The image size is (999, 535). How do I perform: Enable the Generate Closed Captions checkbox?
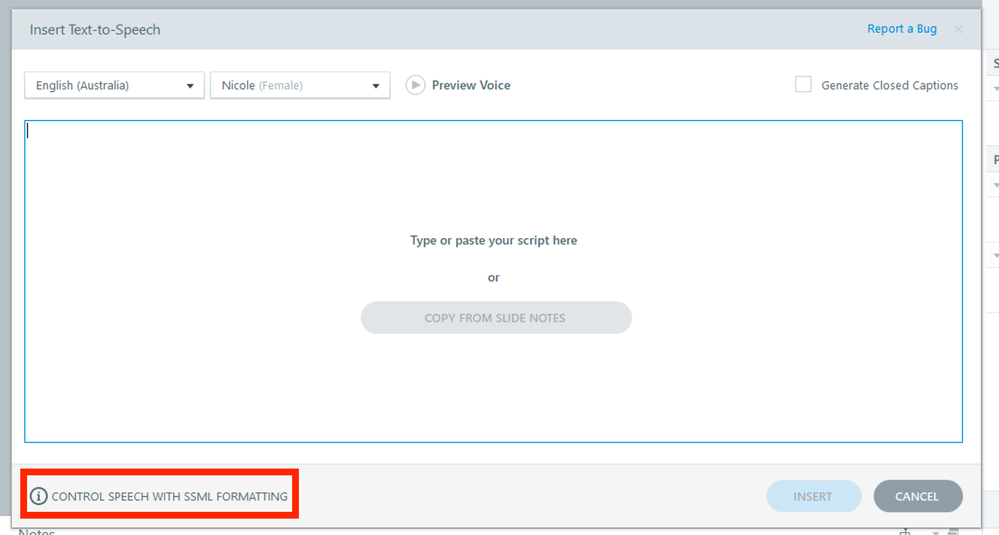click(x=803, y=84)
